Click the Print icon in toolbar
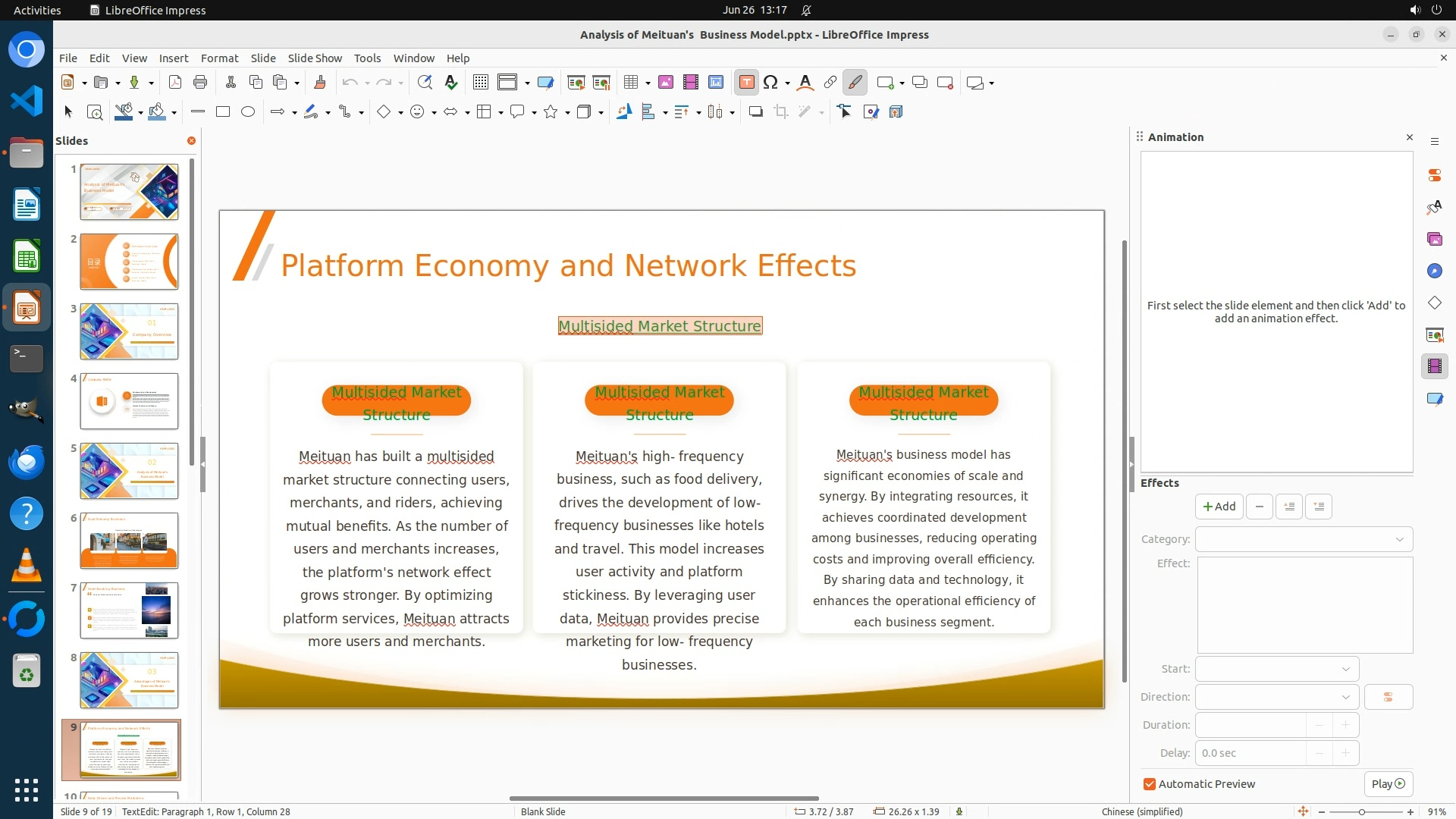The width and height of the screenshot is (1456, 819). pyautogui.click(x=200, y=83)
